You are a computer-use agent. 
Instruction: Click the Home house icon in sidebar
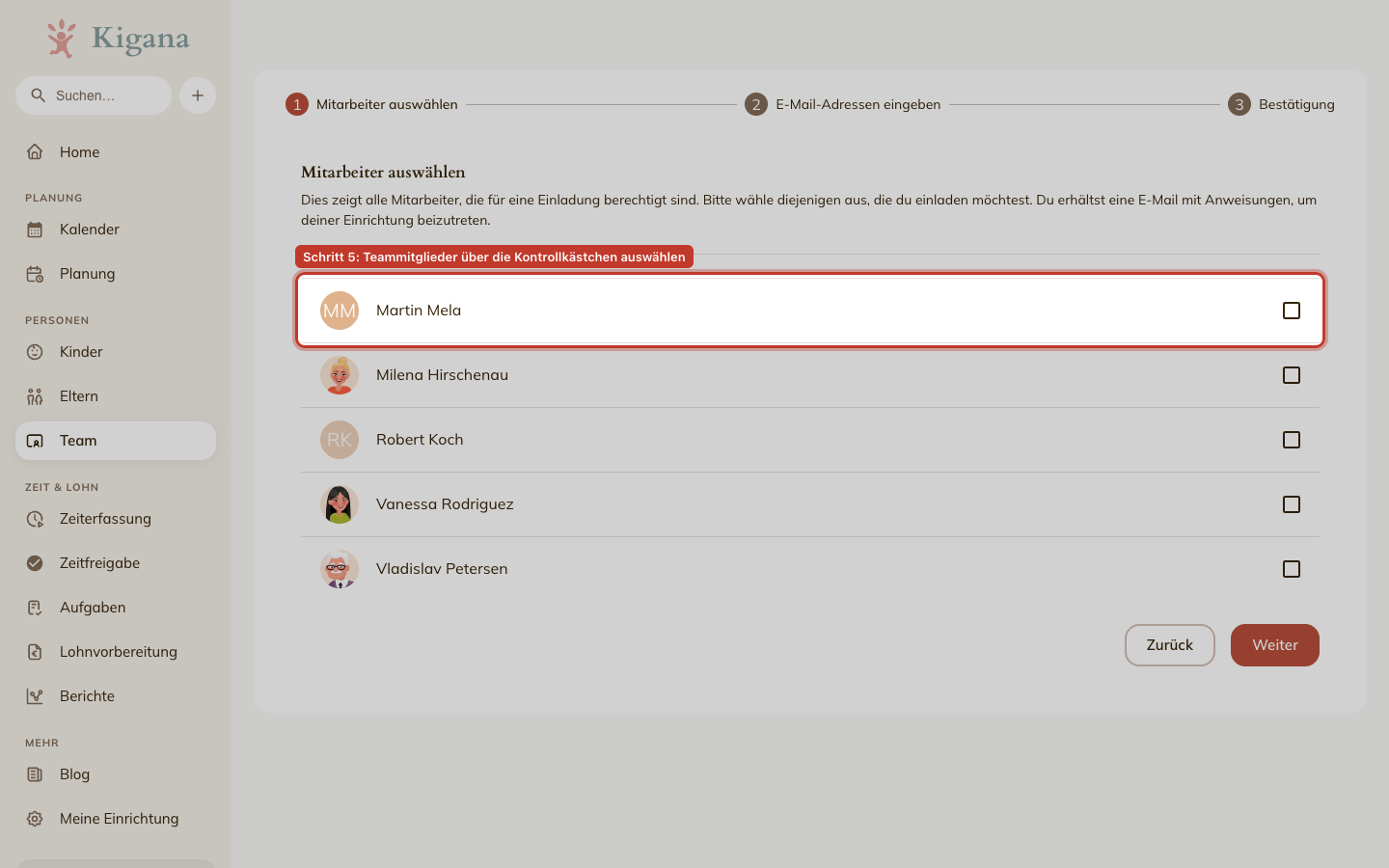tap(35, 151)
